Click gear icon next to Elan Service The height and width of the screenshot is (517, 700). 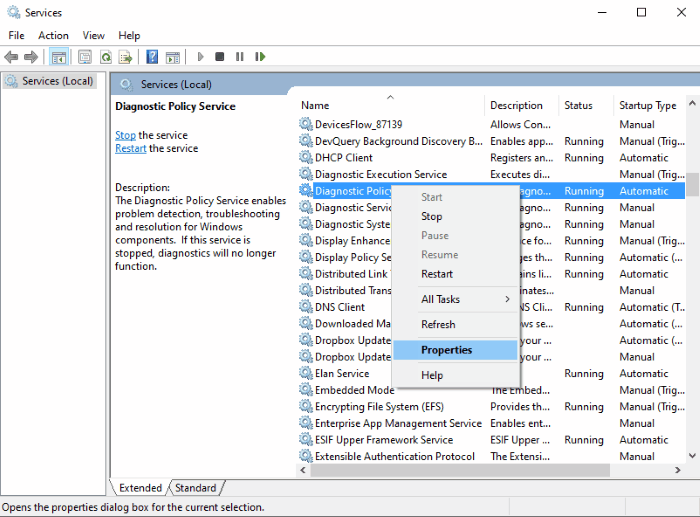click(x=305, y=373)
